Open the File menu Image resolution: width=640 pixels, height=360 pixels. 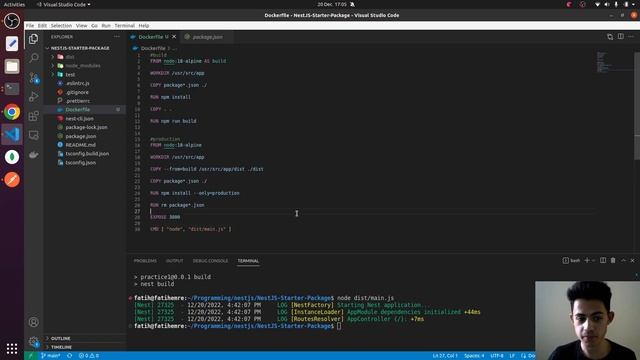(30, 25)
